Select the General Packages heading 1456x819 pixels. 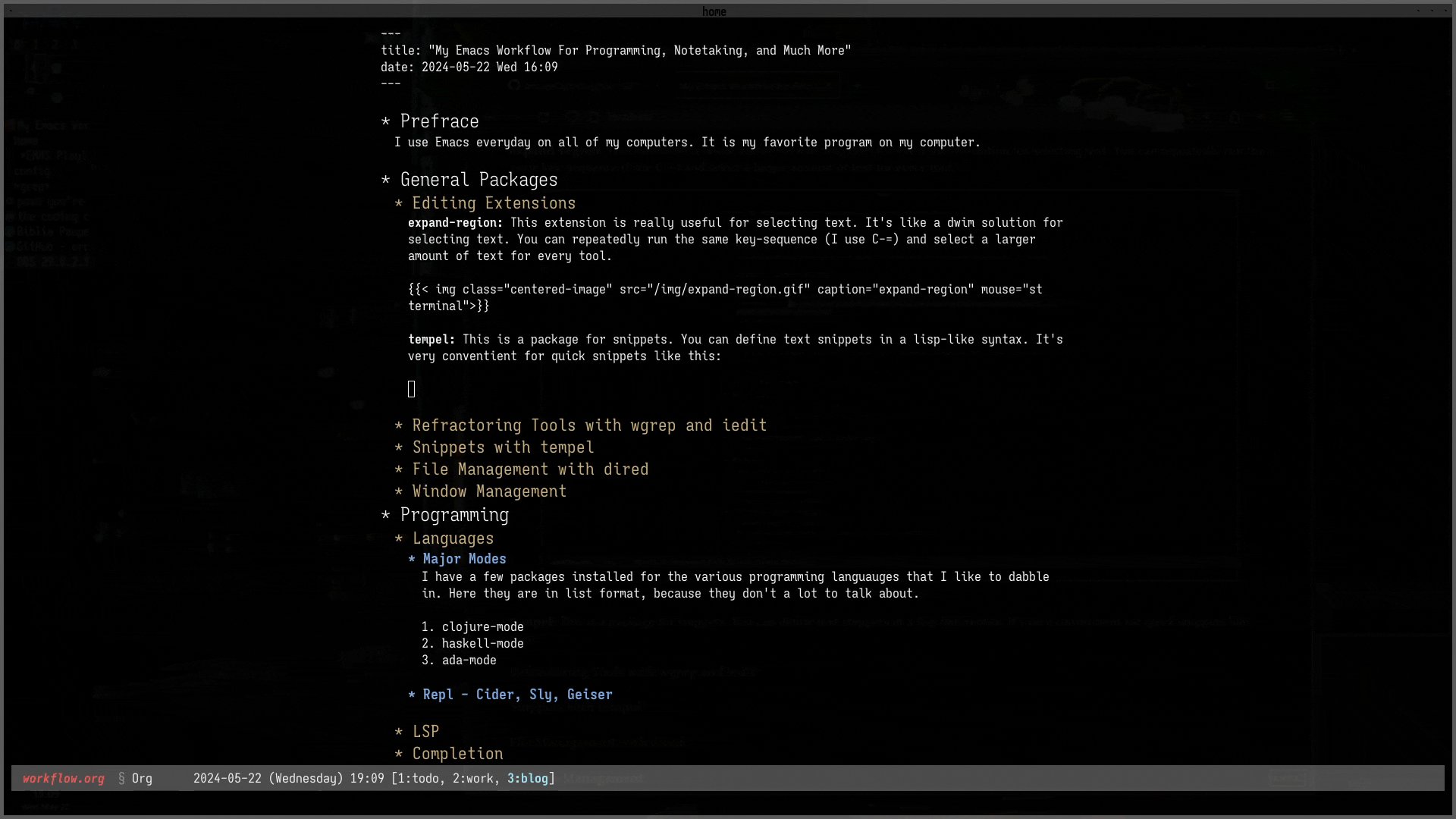[479, 180]
